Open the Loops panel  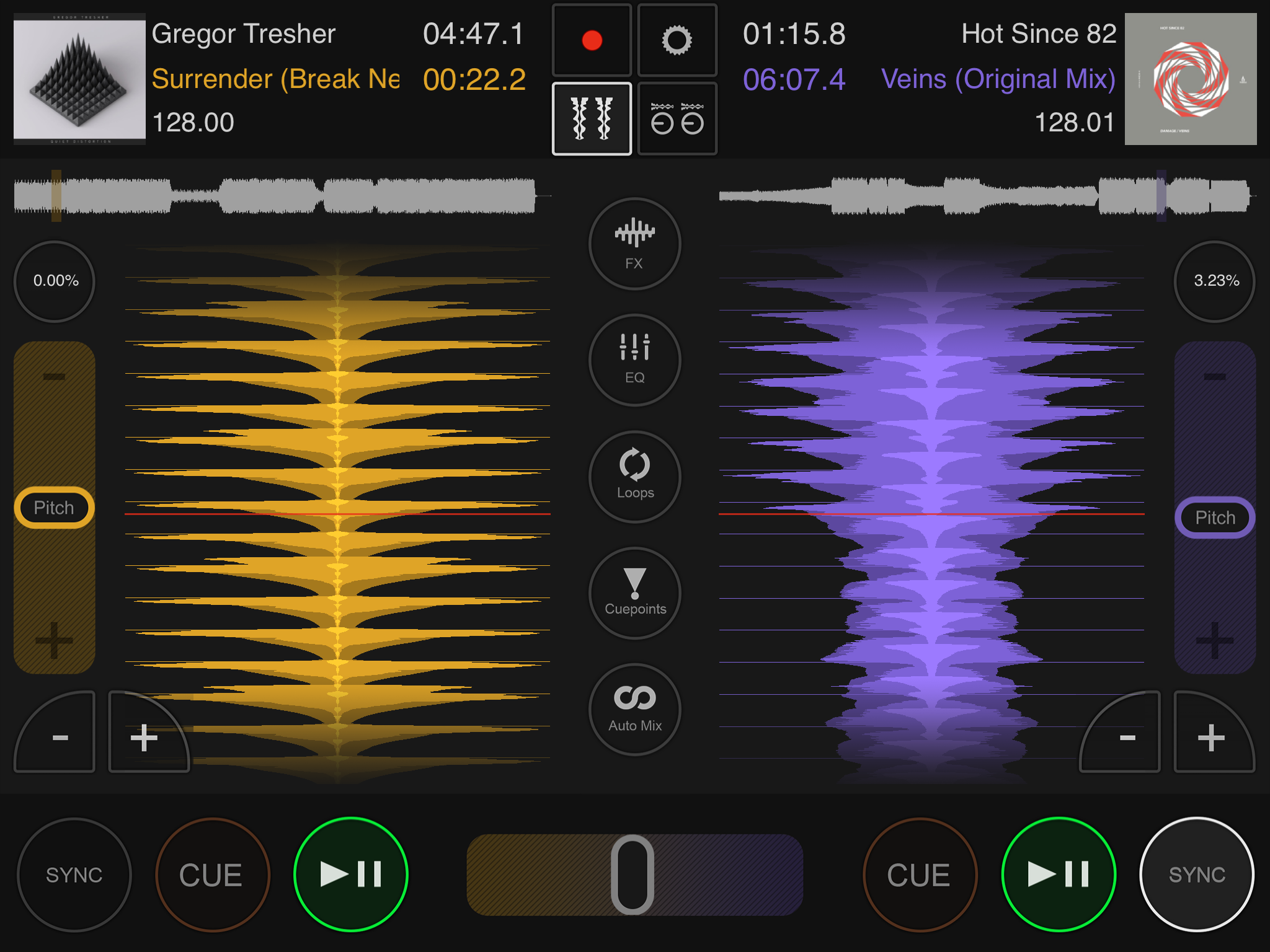(634, 477)
